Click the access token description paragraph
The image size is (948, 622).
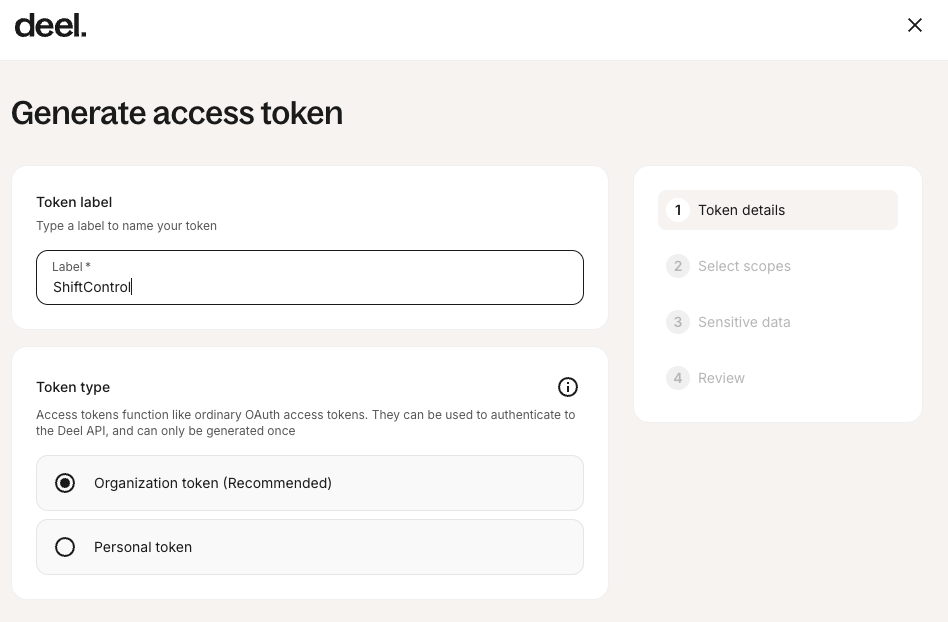[x=305, y=422]
